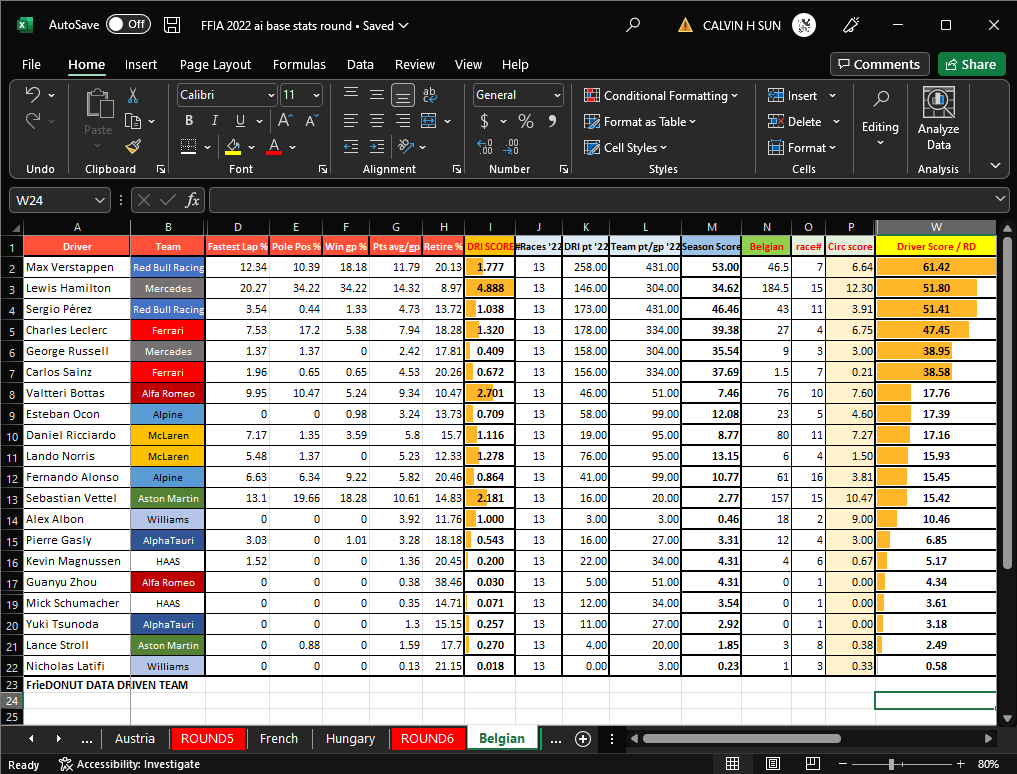Open the Comments pane

coord(879,64)
